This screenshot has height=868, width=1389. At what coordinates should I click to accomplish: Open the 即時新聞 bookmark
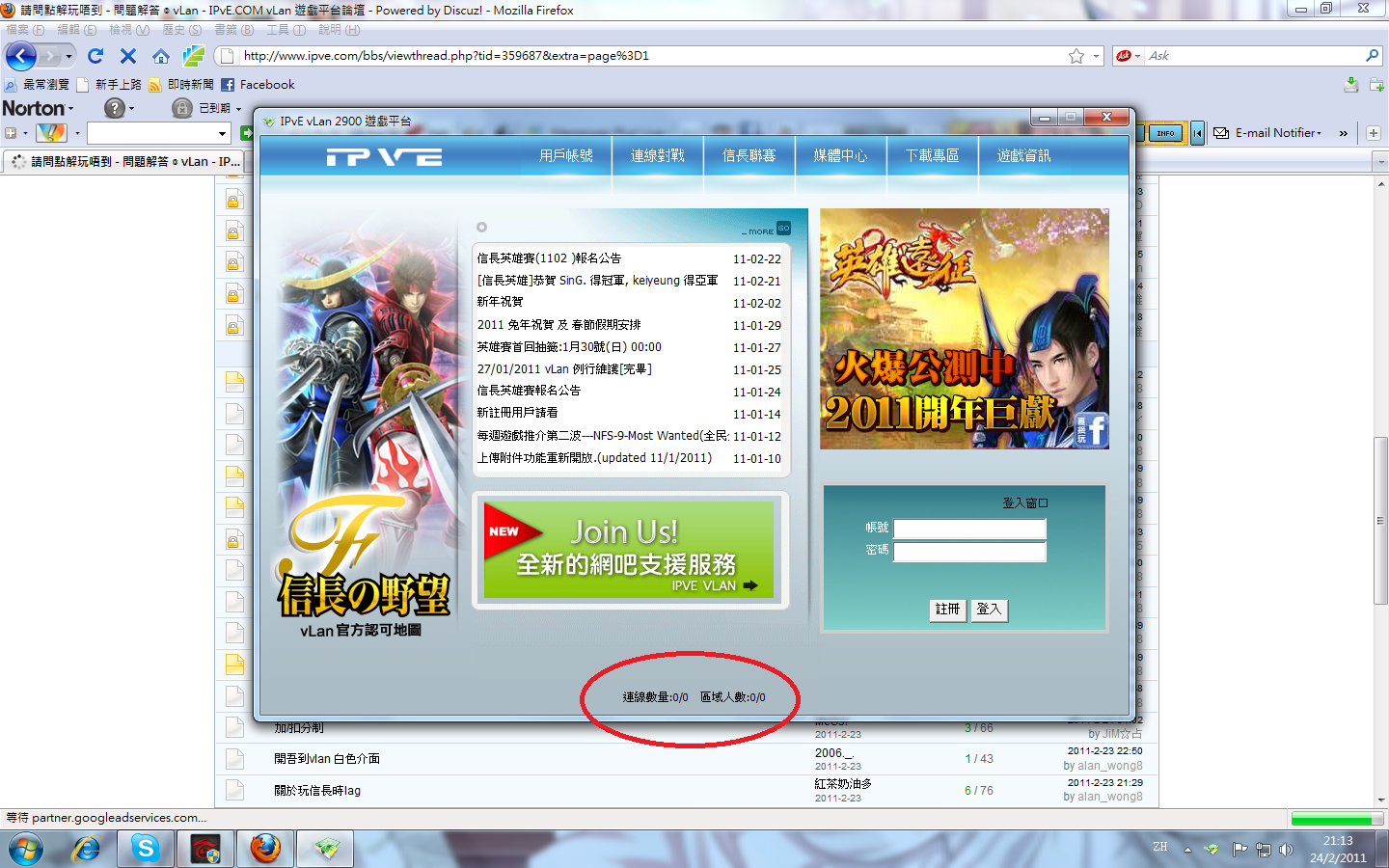click(x=180, y=85)
